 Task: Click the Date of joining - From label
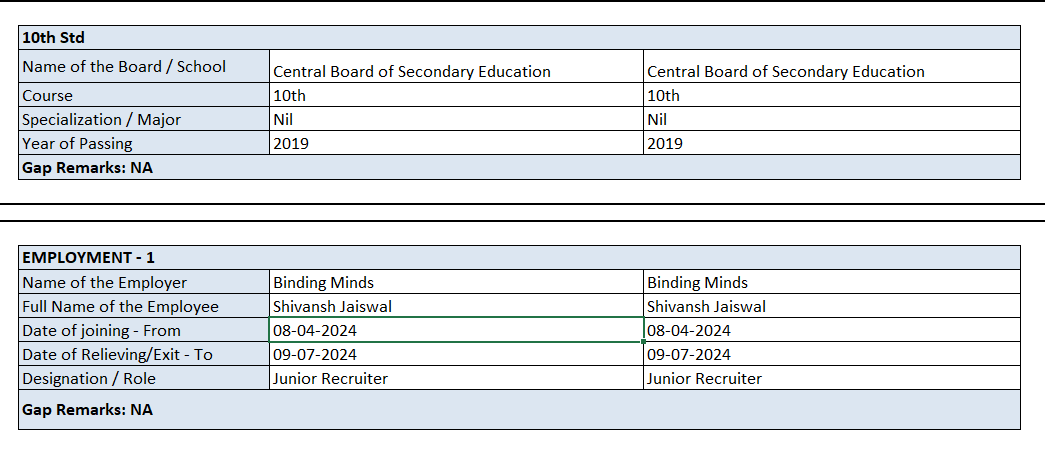(x=101, y=331)
